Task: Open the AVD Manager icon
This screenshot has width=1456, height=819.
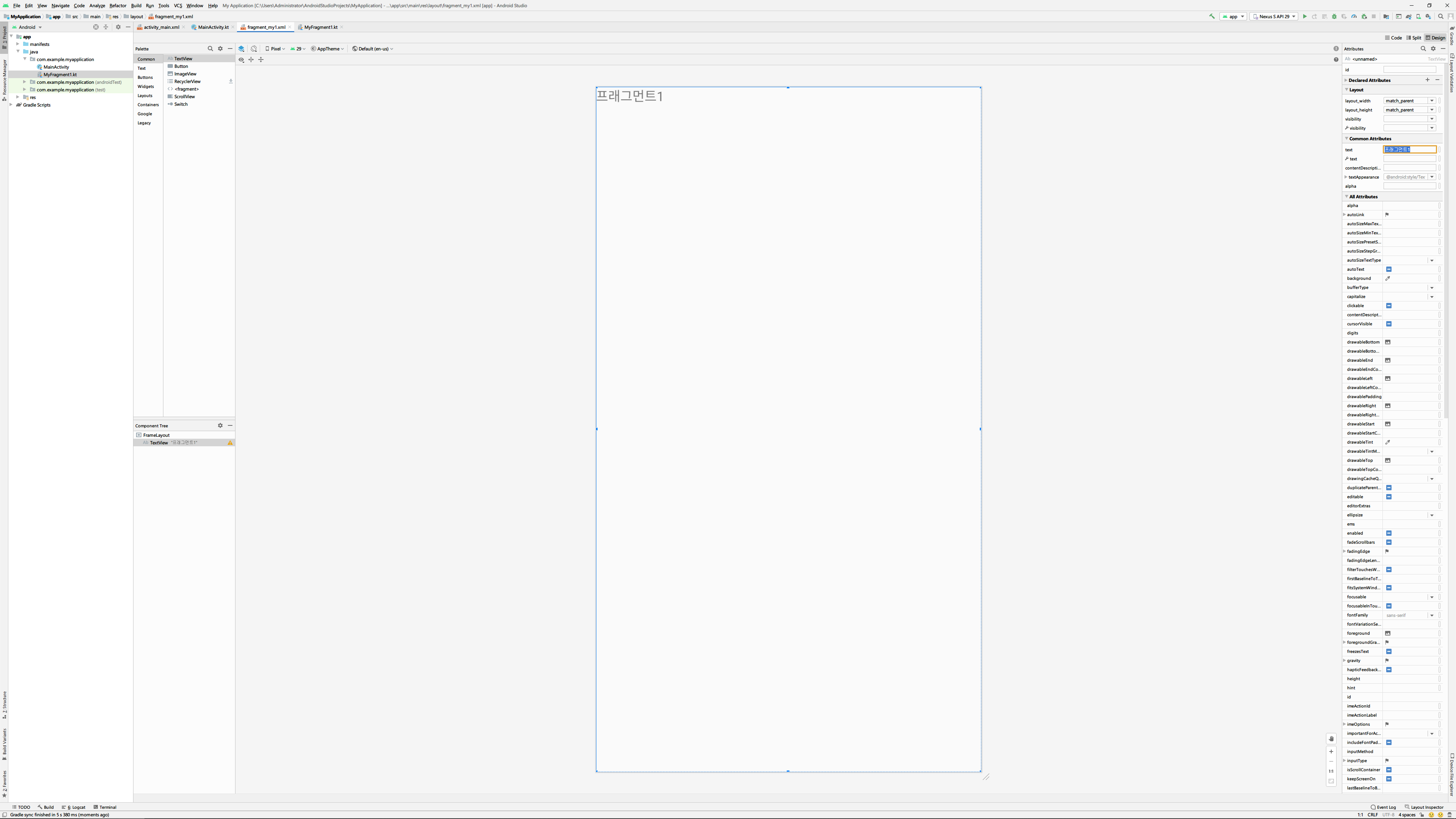Action: [1419, 16]
